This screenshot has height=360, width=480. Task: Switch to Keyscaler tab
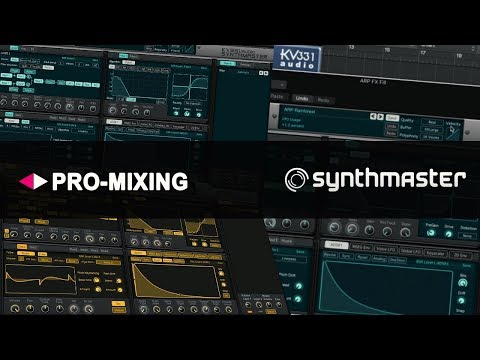(435, 253)
